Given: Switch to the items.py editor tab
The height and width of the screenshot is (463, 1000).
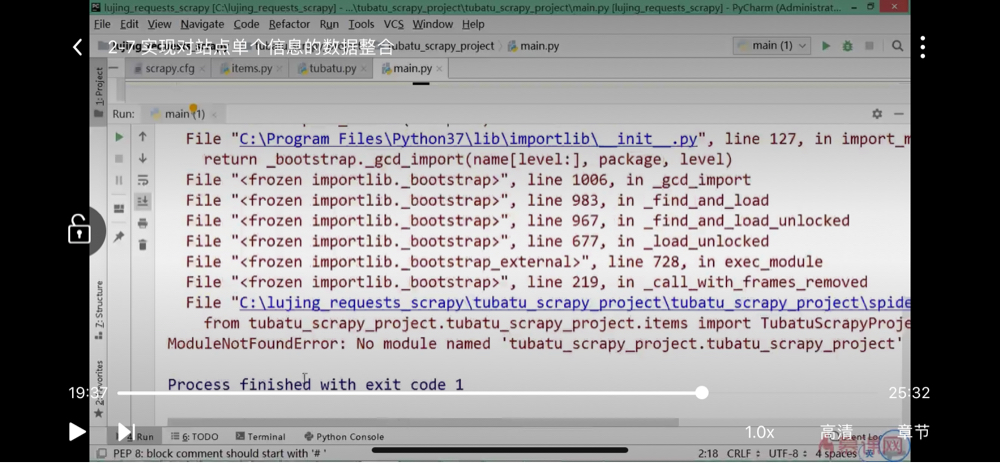Looking at the screenshot, I should click(x=251, y=69).
